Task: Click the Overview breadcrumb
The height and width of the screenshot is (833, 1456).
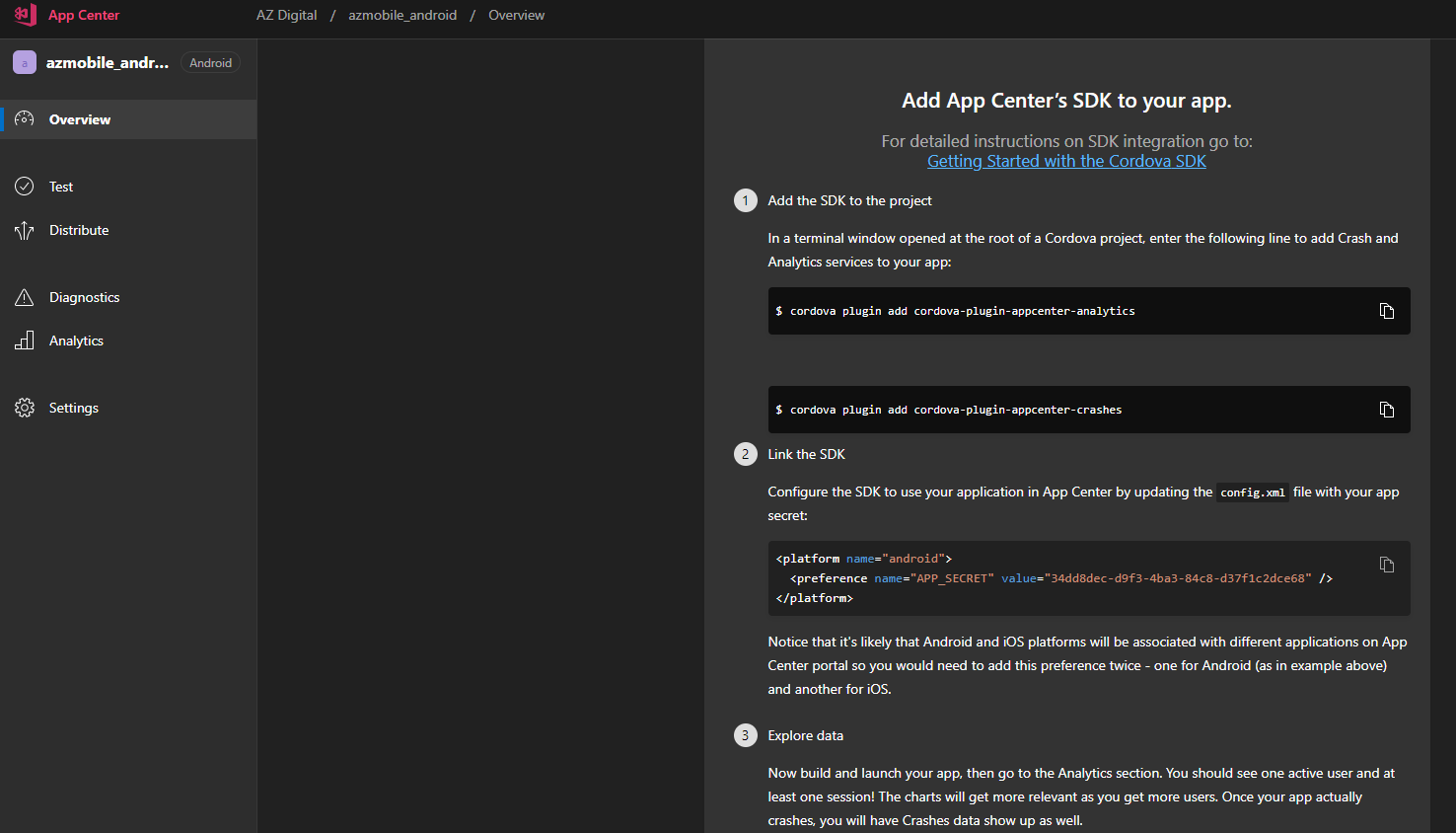Action: [x=516, y=15]
